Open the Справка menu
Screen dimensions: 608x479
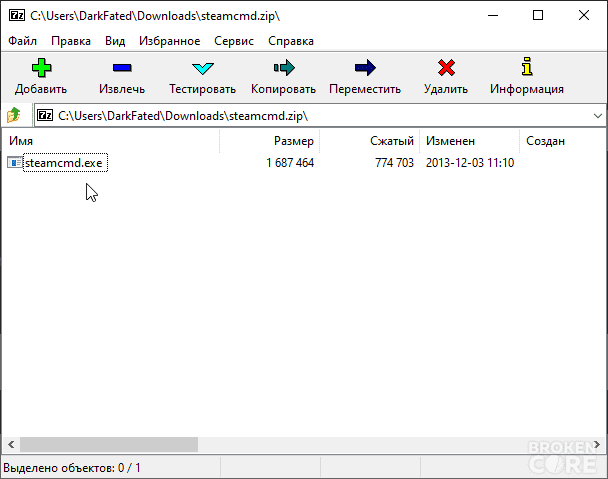coord(291,41)
